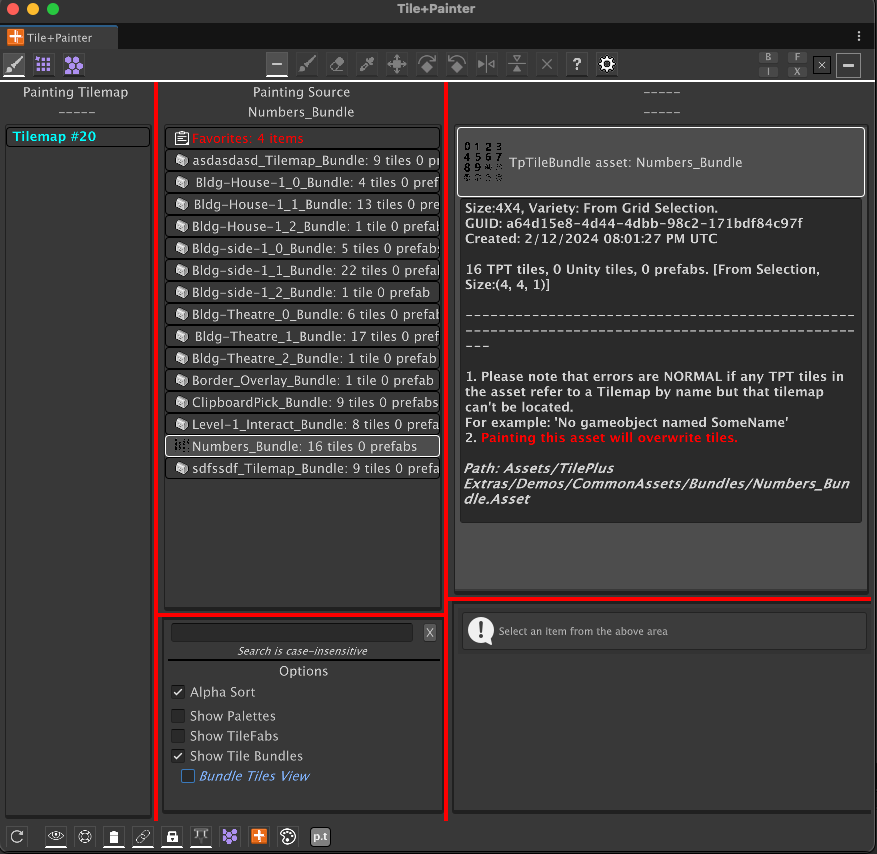877x854 pixels.
Task: Enable the Show Palettes checkbox
Action: click(178, 716)
